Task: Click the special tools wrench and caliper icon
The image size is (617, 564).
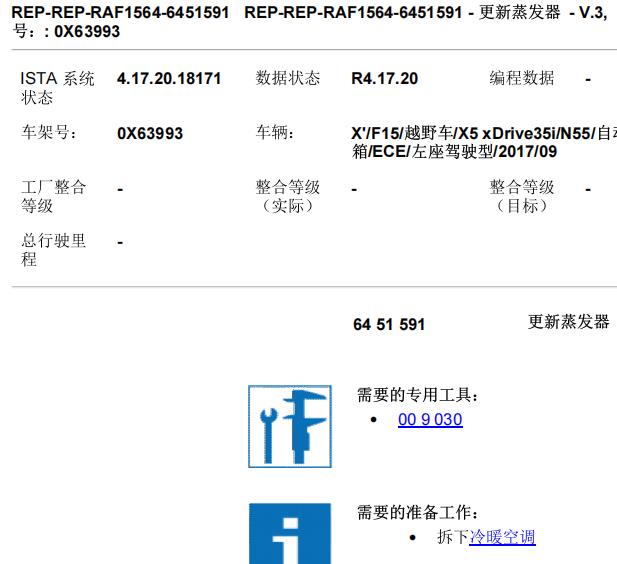Action: point(290,426)
